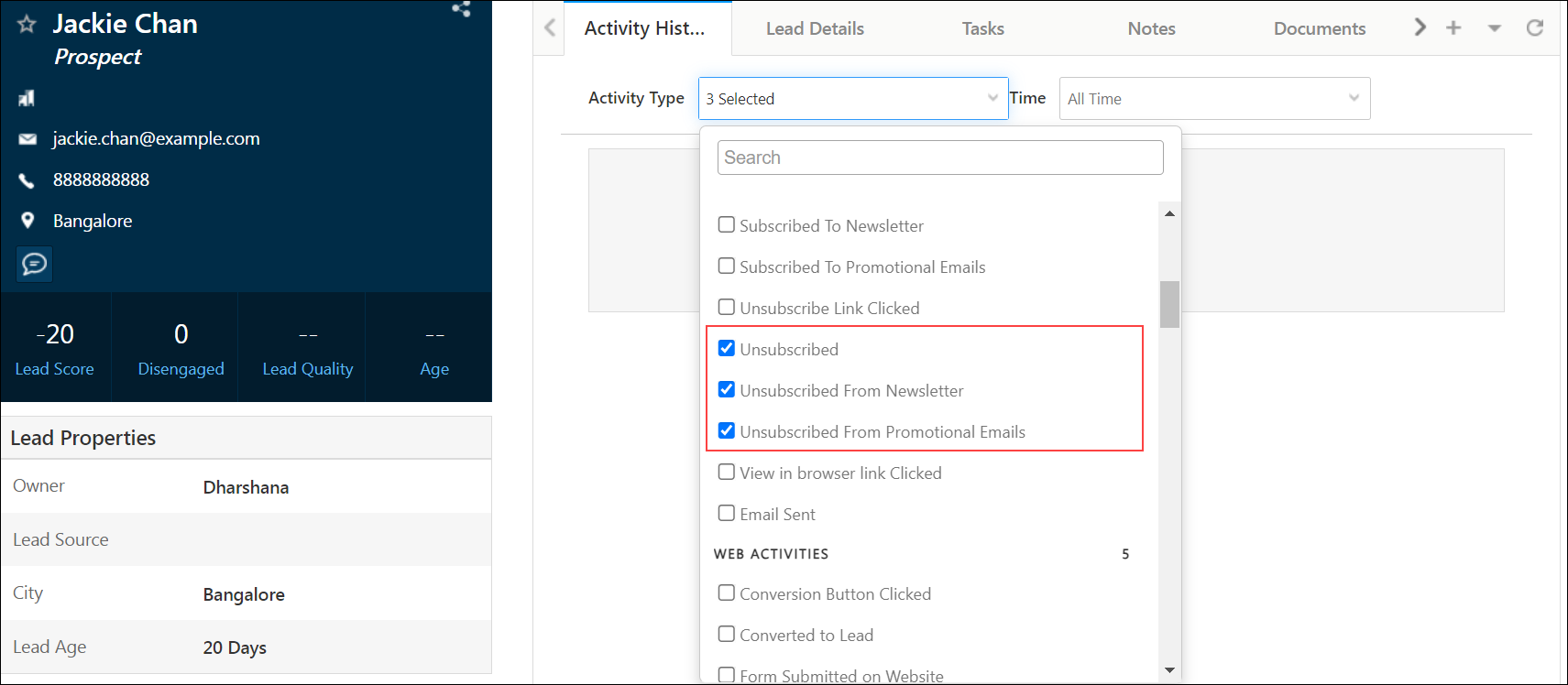Click the share icon in lead header
This screenshot has width=1568, height=685.
pos(461,9)
